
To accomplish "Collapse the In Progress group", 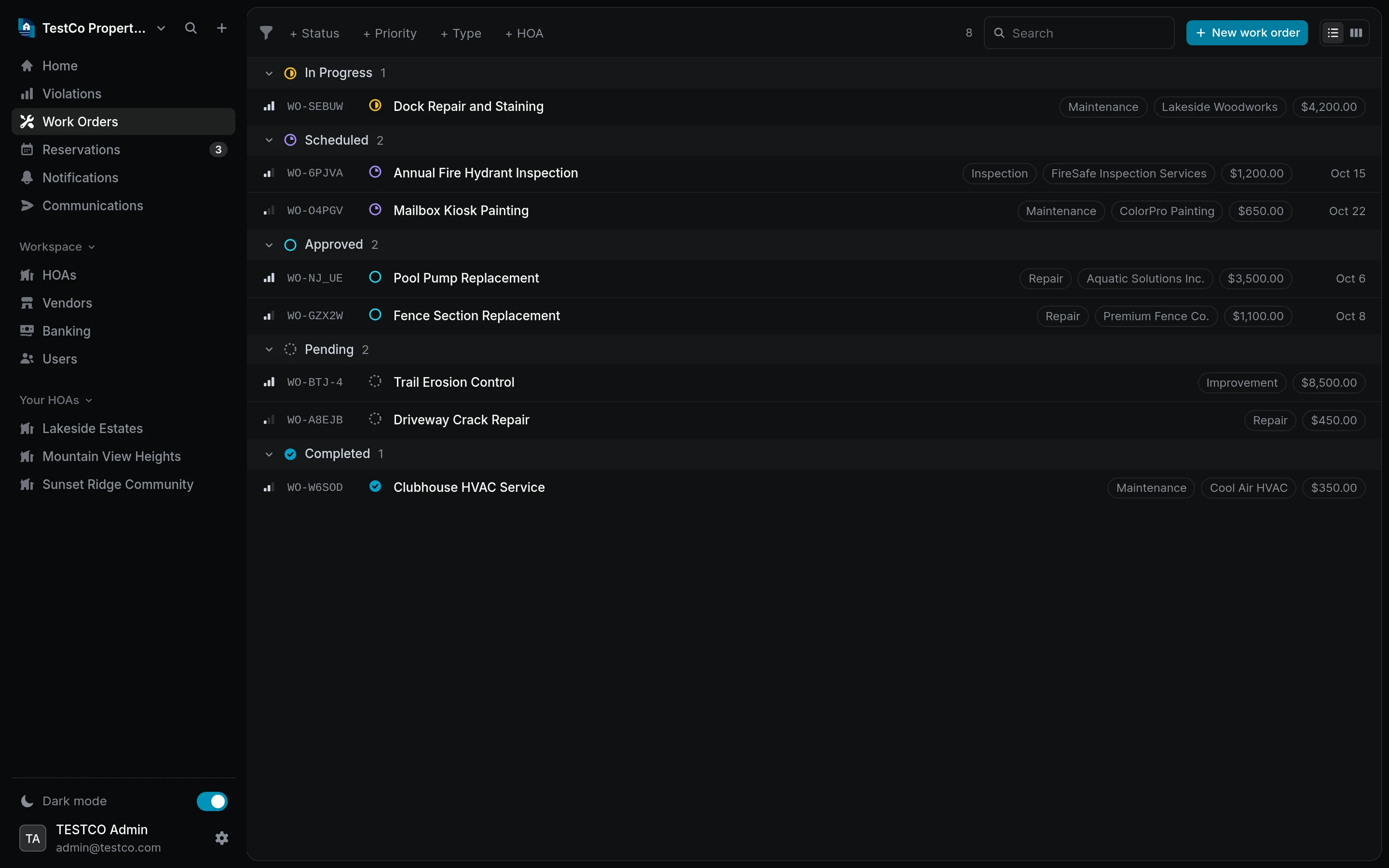I will pyautogui.click(x=269, y=73).
